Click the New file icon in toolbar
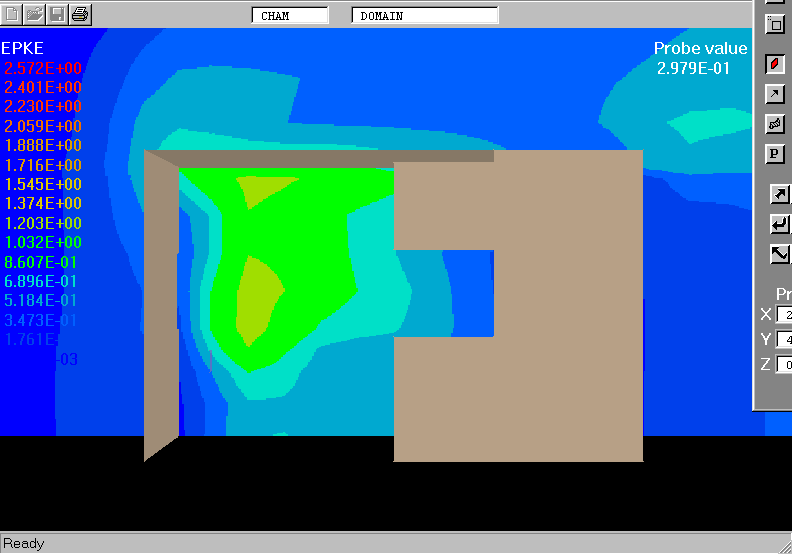Screen dimensions: 792x554 (x=12, y=14)
